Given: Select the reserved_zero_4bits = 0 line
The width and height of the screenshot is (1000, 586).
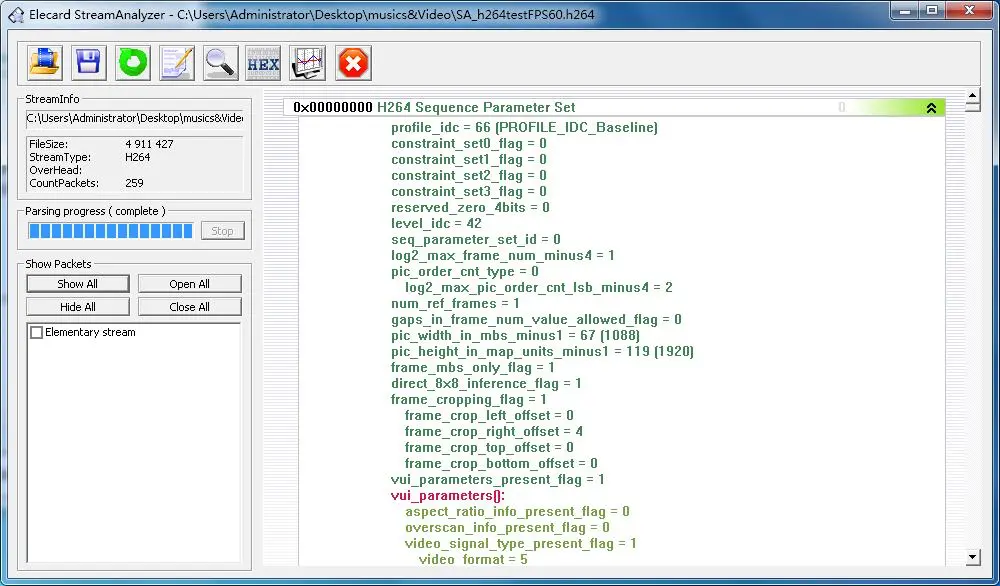Looking at the screenshot, I should point(470,207).
